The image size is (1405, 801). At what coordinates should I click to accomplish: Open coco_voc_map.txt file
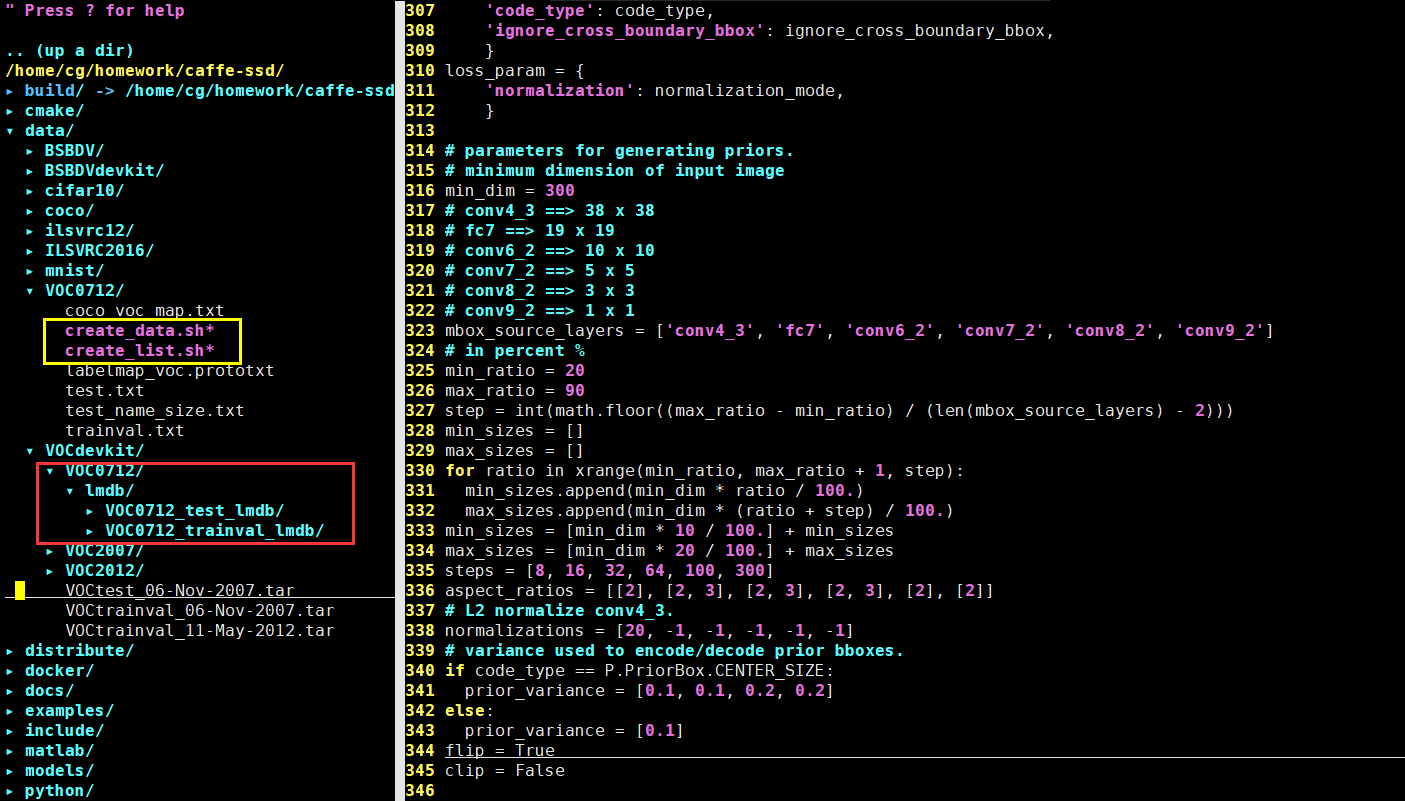click(x=145, y=311)
